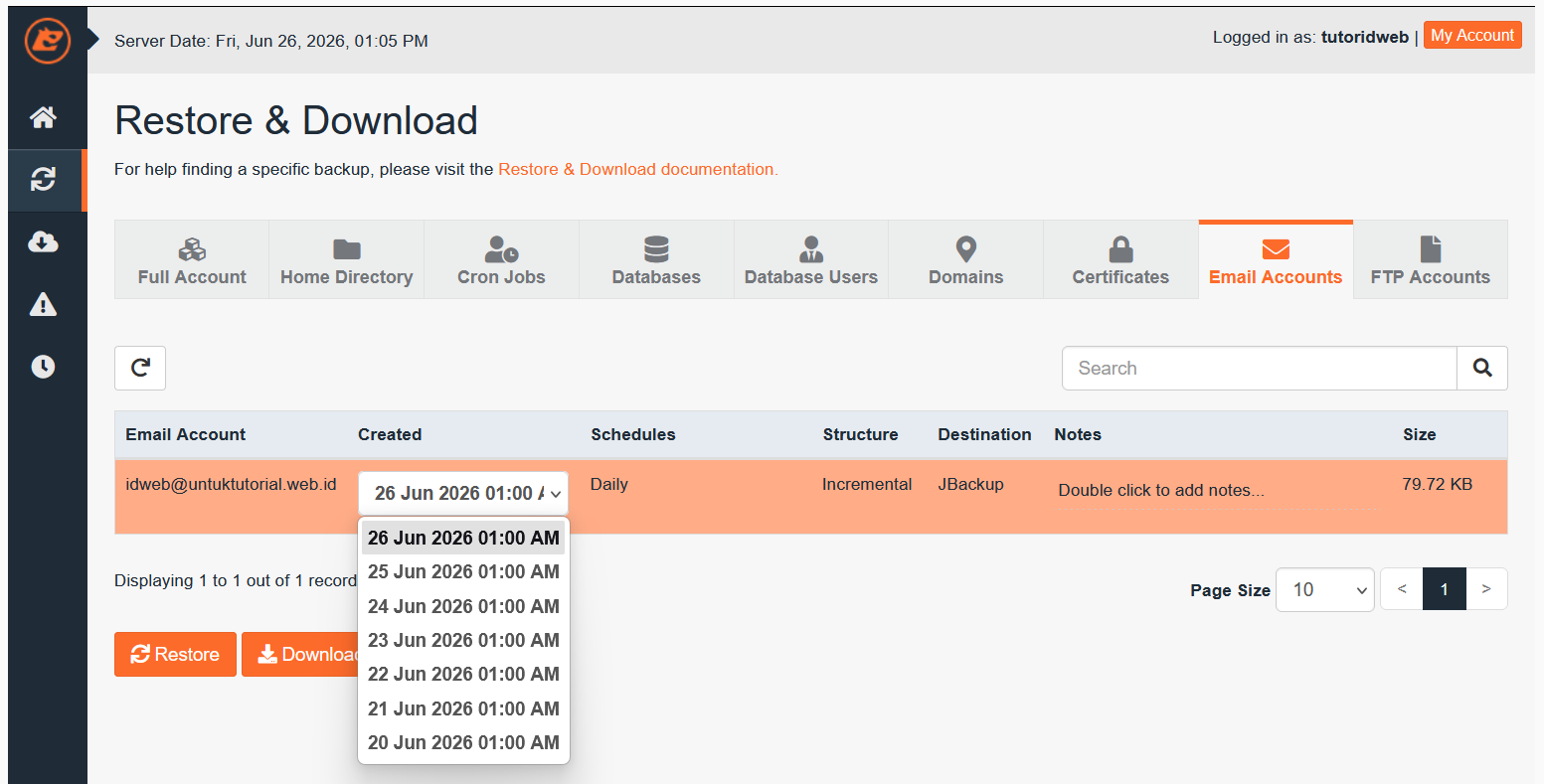Click the refresh list button

point(140,368)
